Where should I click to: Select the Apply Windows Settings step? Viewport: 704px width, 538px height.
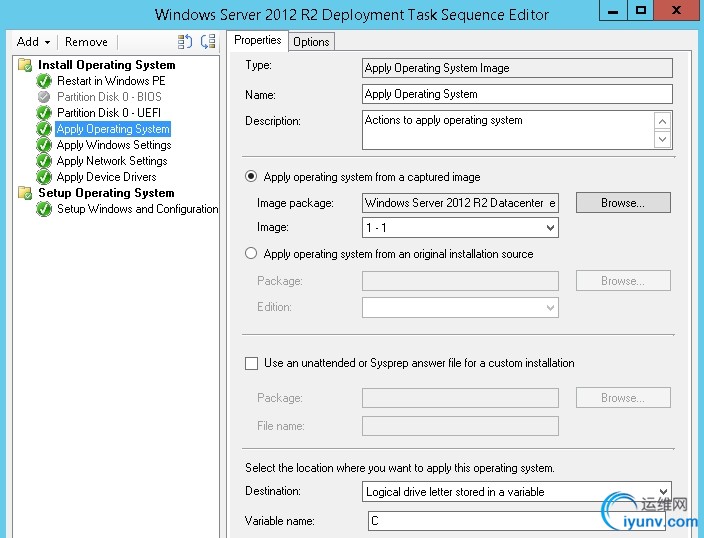click(x=114, y=145)
